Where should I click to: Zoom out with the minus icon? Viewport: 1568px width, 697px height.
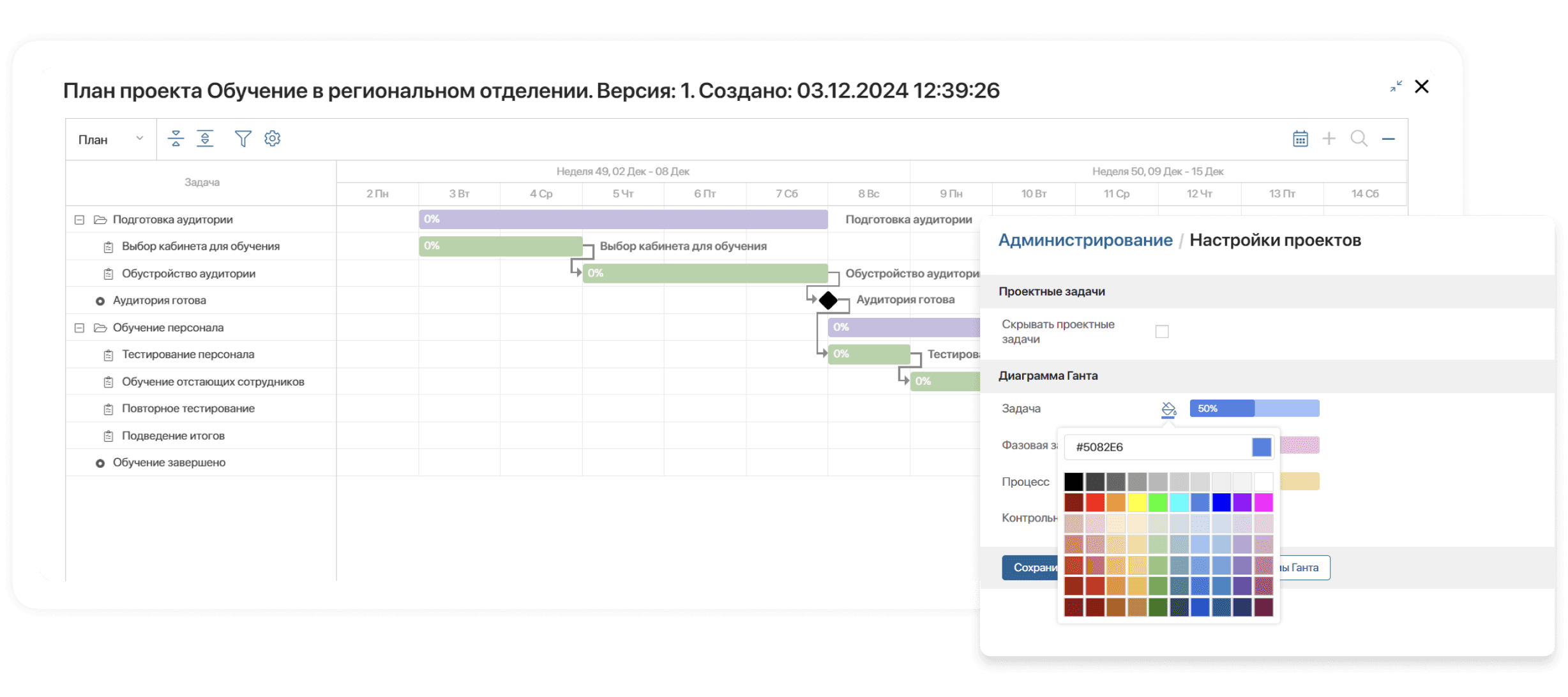(x=1388, y=139)
